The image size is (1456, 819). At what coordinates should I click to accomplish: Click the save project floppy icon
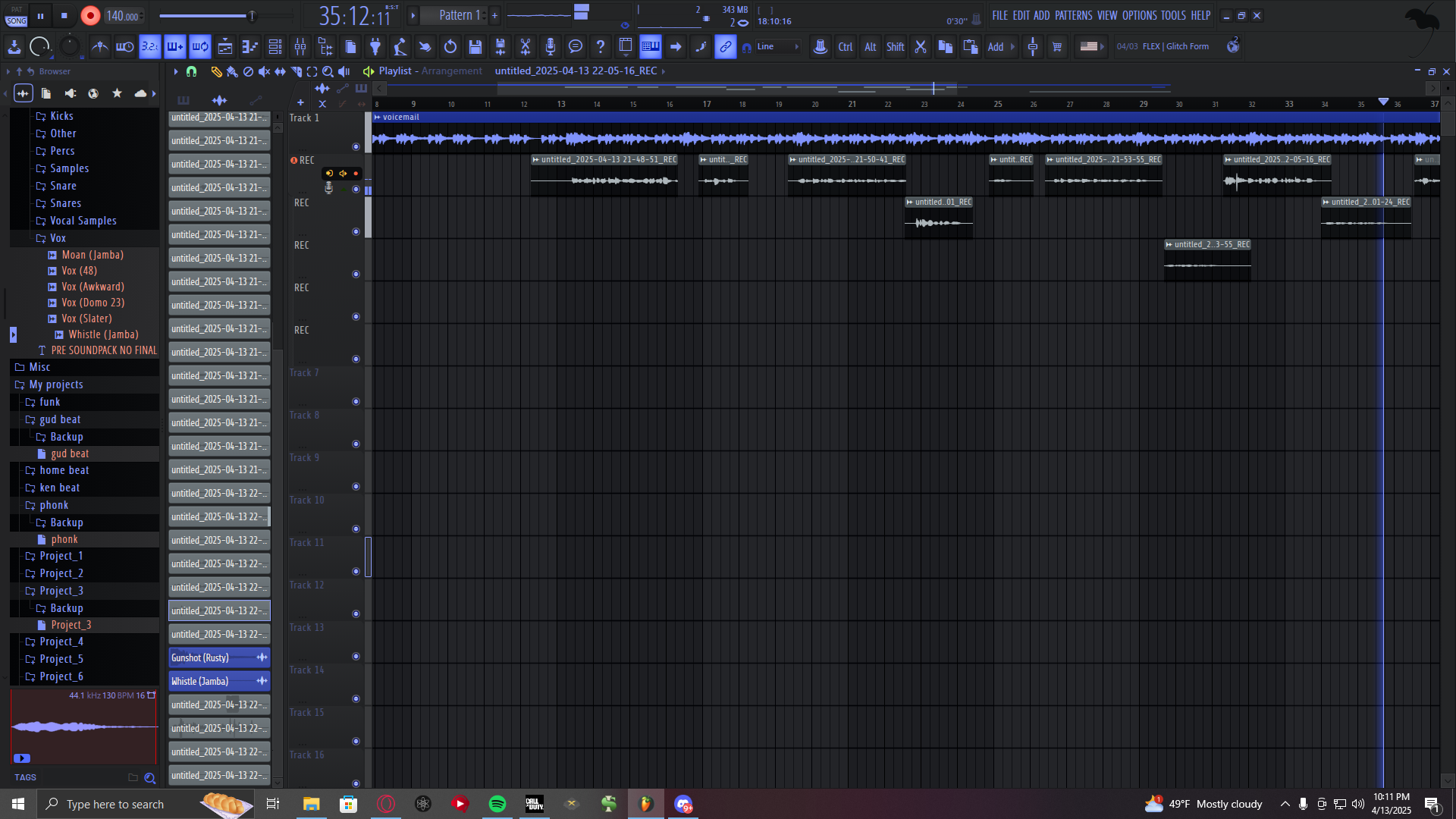pyautogui.click(x=475, y=47)
